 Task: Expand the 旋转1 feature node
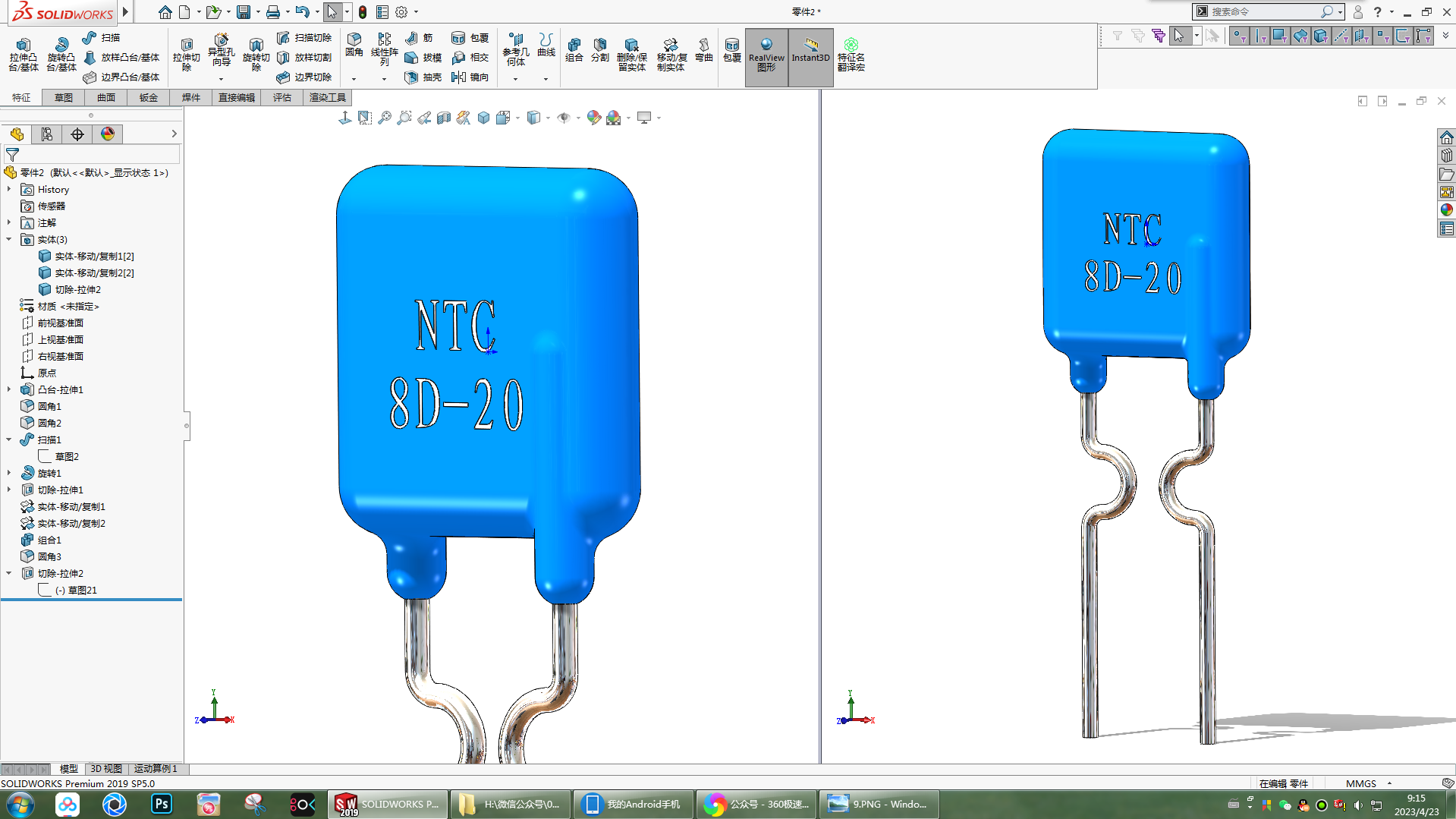pyautogui.click(x=9, y=473)
